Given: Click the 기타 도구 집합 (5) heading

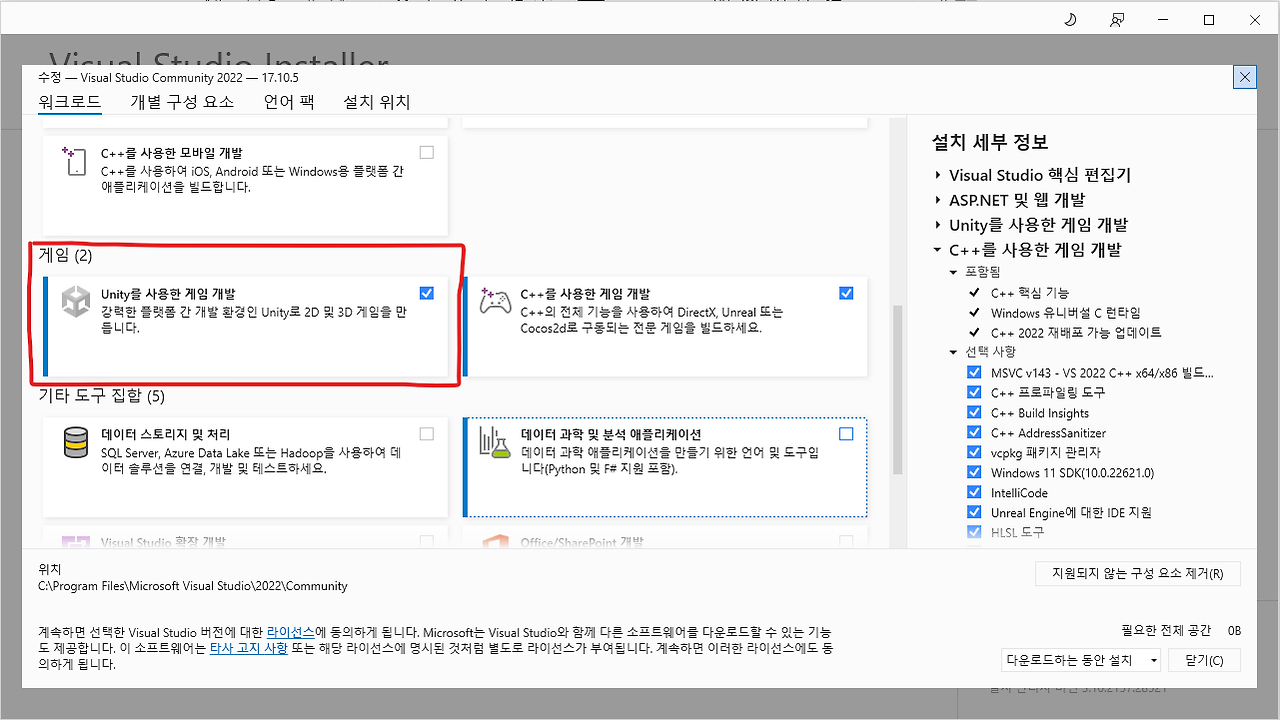Looking at the screenshot, I should click(101, 396).
